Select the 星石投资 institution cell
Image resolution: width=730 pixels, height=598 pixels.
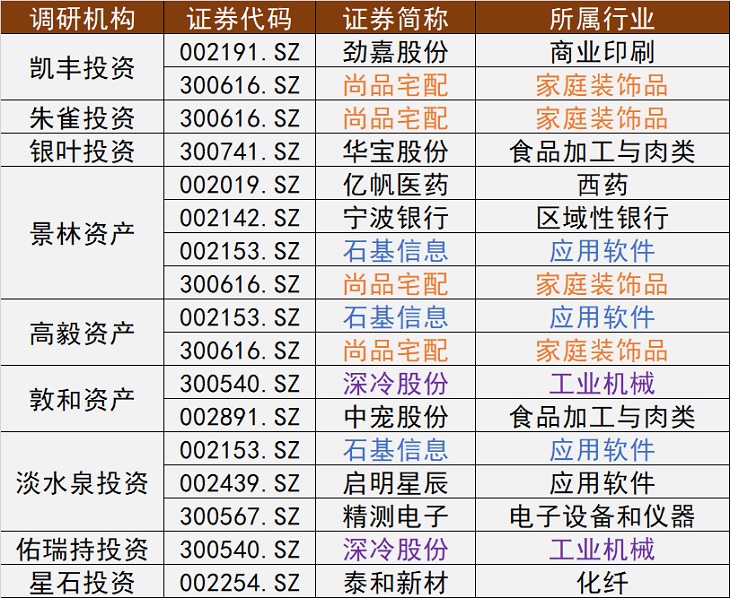tap(82, 582)
